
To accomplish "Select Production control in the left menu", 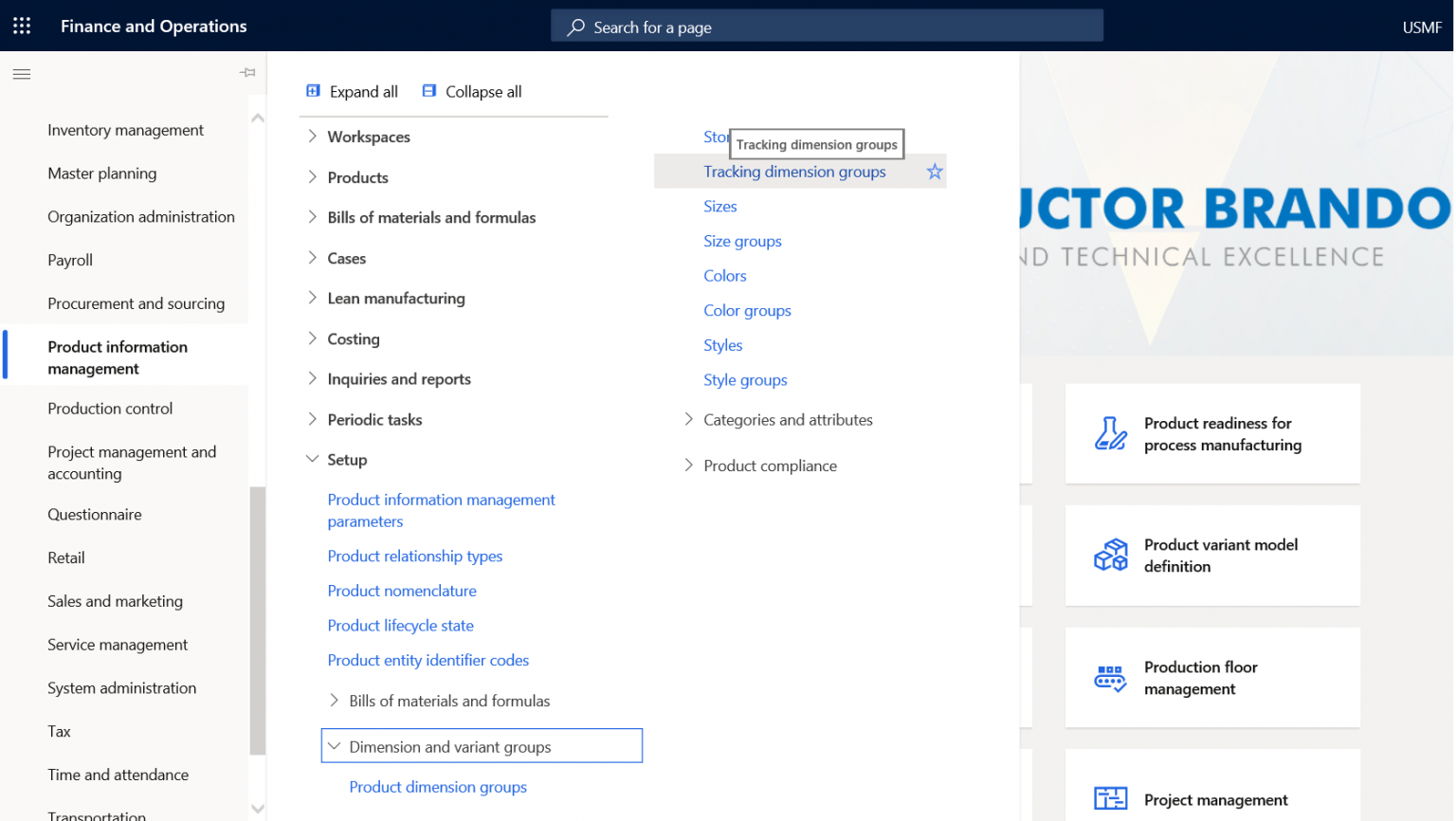I will (x=110, y=408).
